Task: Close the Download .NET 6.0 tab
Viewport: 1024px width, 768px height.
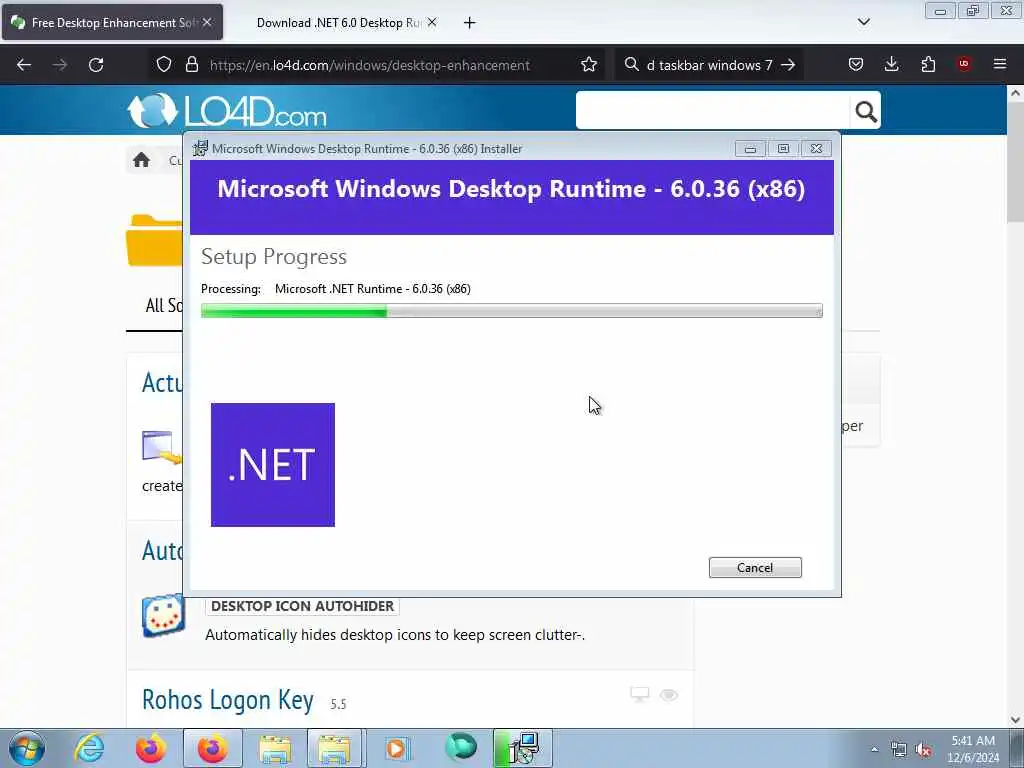Action: [432, 22]
